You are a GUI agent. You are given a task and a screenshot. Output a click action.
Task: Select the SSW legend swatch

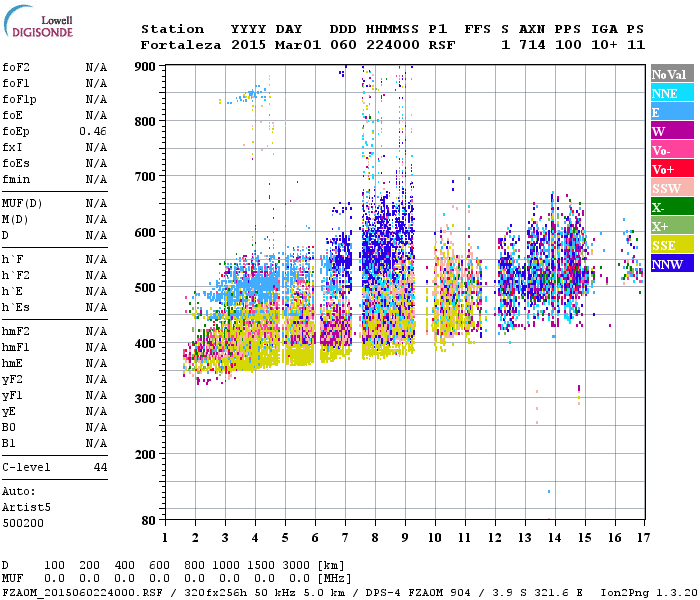(x=672, y=188)
